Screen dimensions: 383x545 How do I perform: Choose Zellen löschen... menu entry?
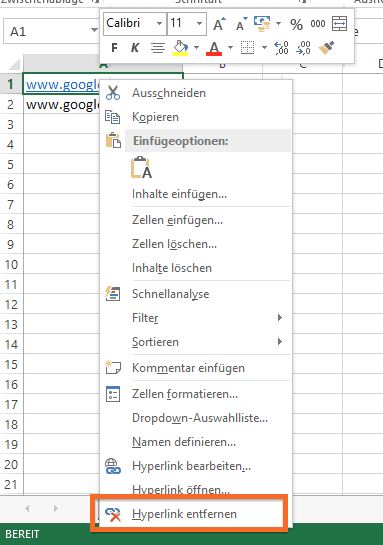(196, 244)
